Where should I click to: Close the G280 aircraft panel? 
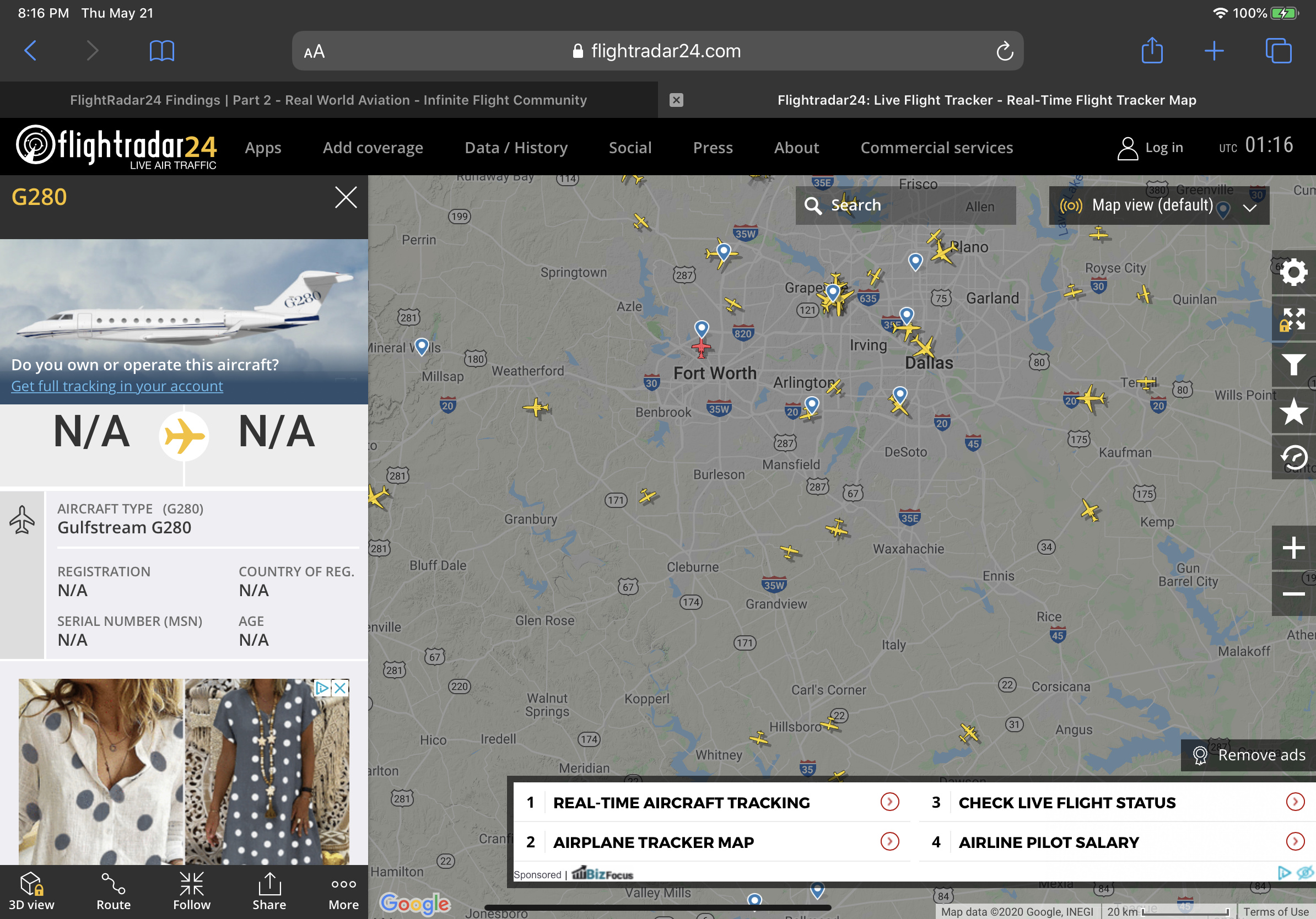pos(346,198)
